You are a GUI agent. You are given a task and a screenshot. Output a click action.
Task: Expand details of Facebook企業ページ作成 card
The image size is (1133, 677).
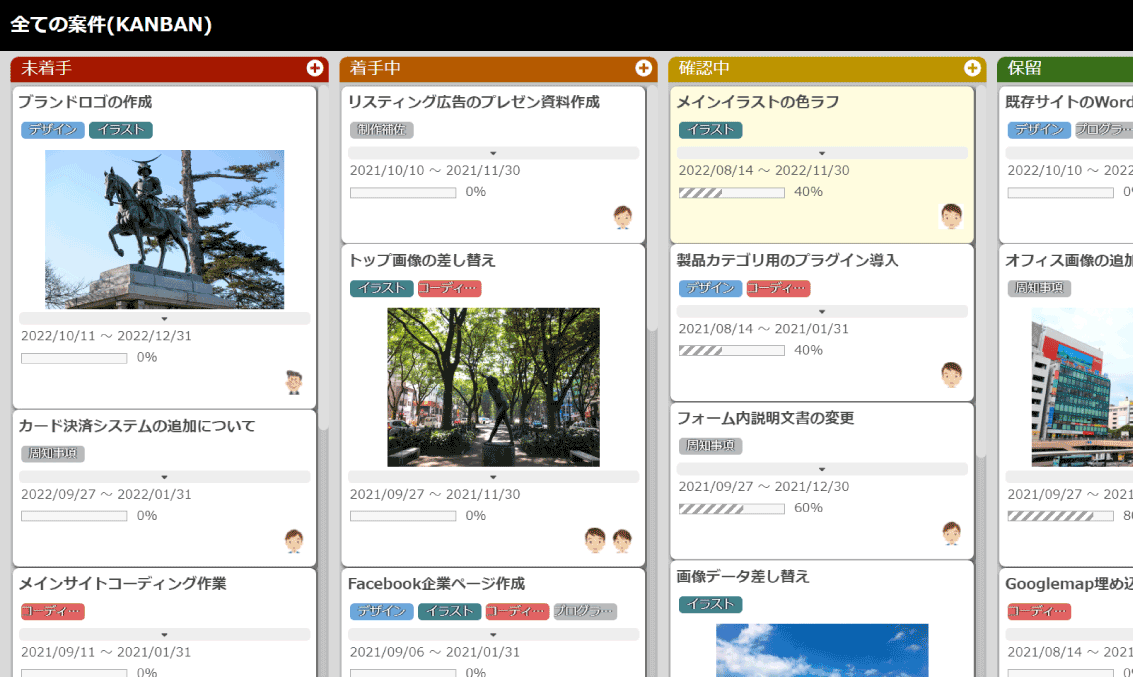[x=494, y=634]
